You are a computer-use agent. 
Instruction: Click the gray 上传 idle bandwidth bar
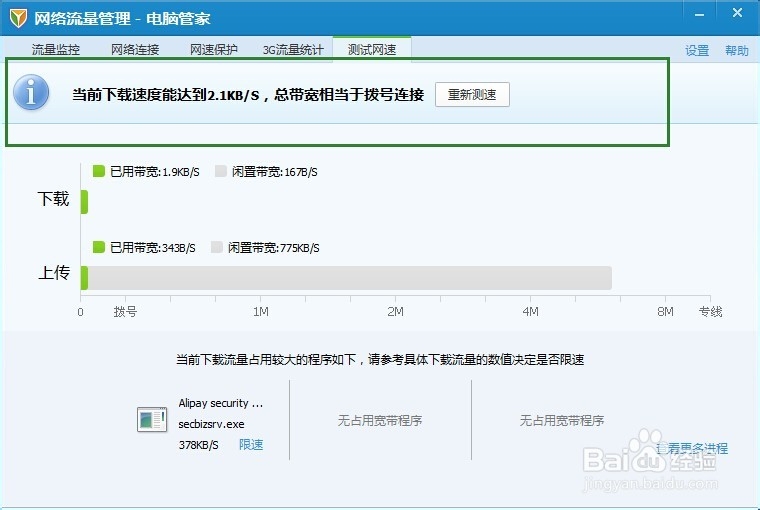[349, 278]
